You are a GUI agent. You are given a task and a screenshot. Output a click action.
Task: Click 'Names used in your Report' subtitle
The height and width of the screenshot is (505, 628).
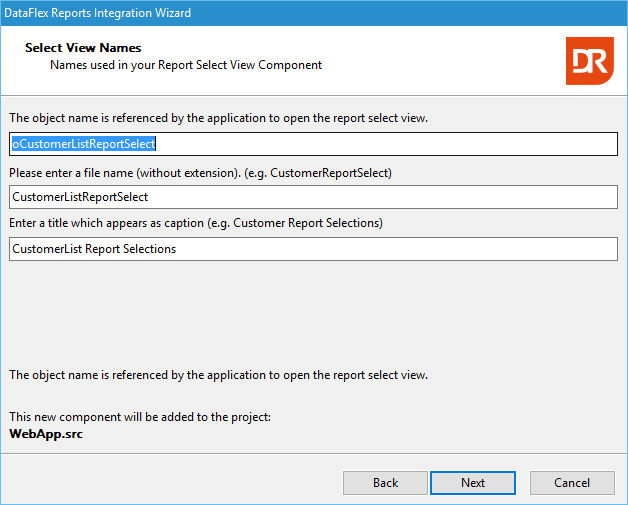tap(186, 65)
